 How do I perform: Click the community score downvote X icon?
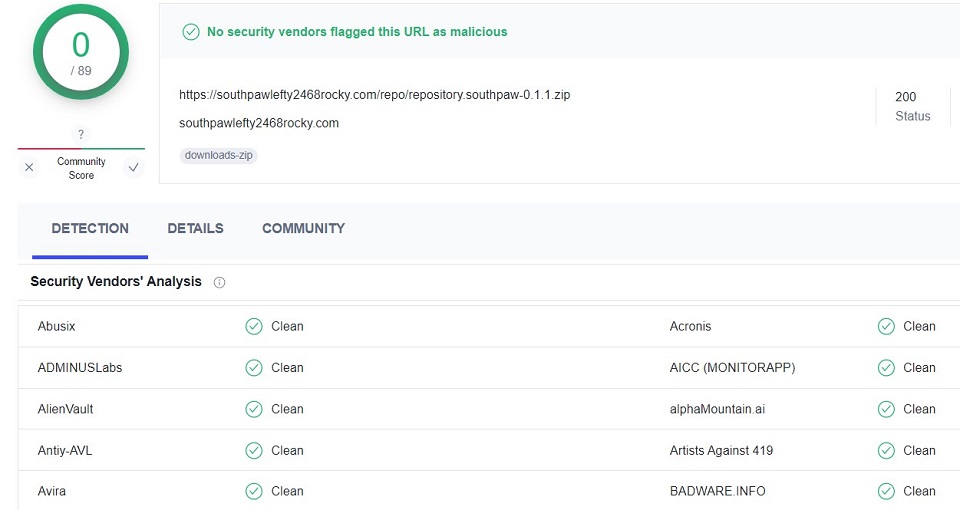(29, 167)
